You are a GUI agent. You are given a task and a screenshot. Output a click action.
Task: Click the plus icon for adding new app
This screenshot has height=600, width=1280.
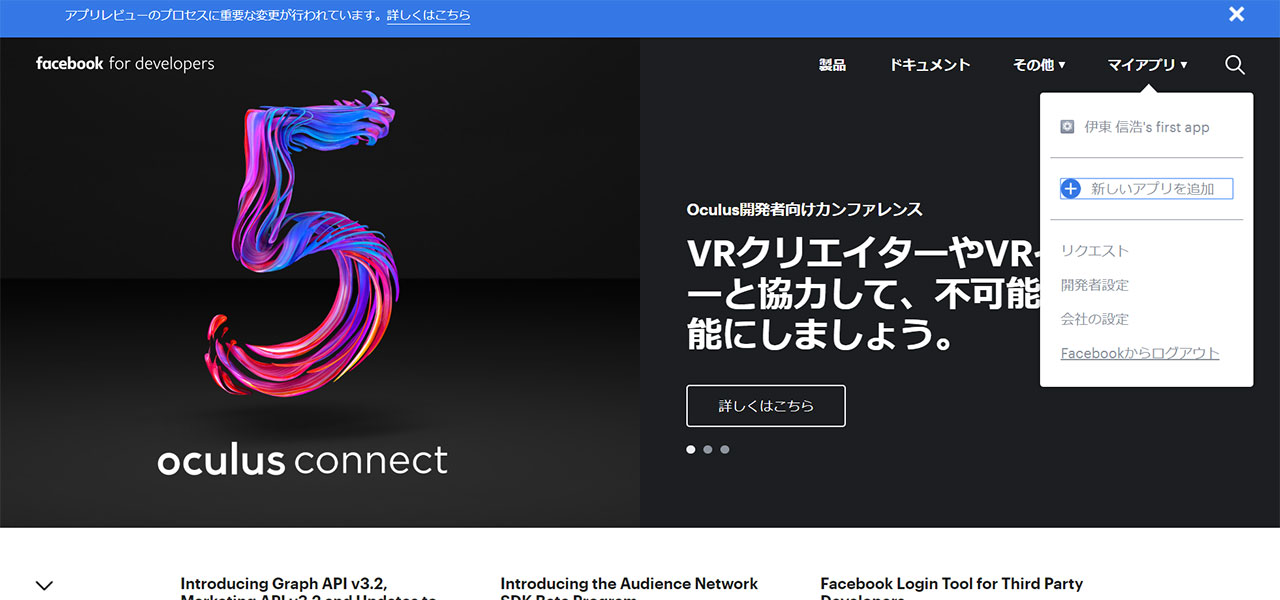(x=1071, y=188)
